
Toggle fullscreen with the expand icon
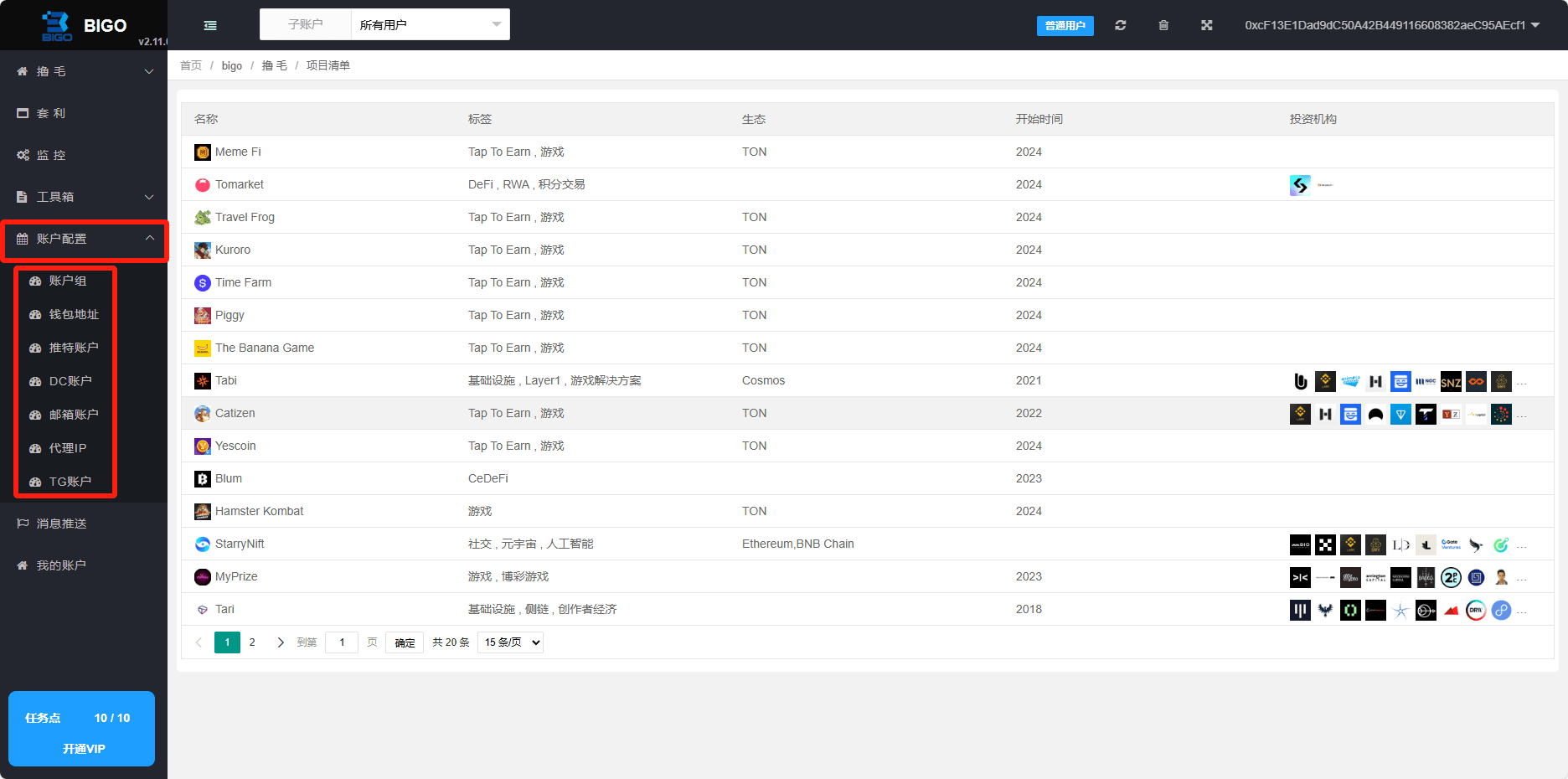click(x=1206, y=25)
